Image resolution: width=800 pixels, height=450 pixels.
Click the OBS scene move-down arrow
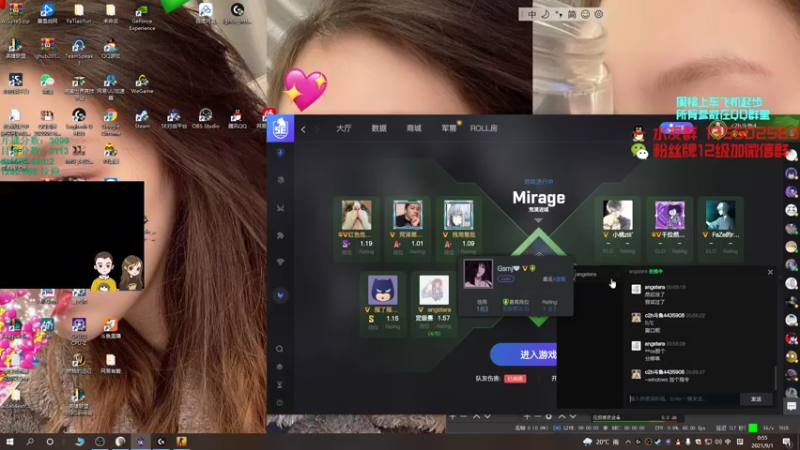pos(487,417)
